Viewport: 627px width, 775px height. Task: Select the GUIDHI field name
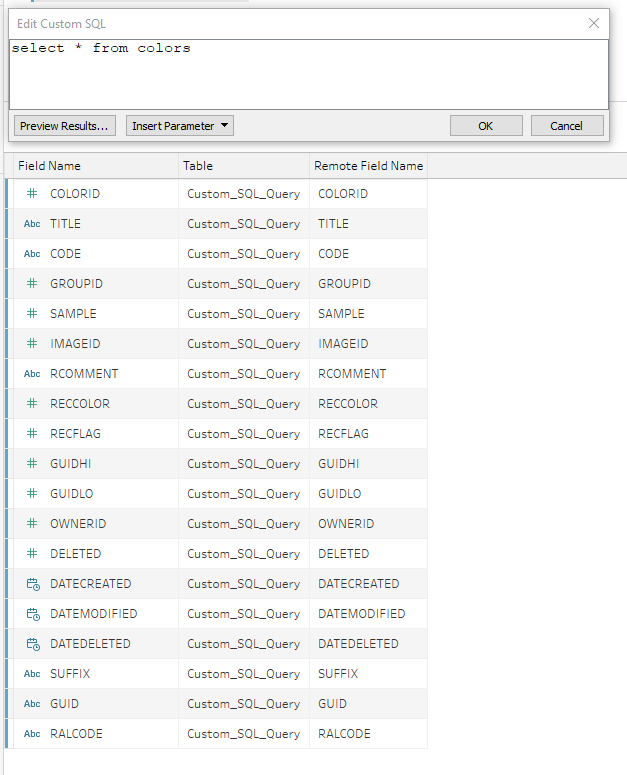tap(71, 464)
